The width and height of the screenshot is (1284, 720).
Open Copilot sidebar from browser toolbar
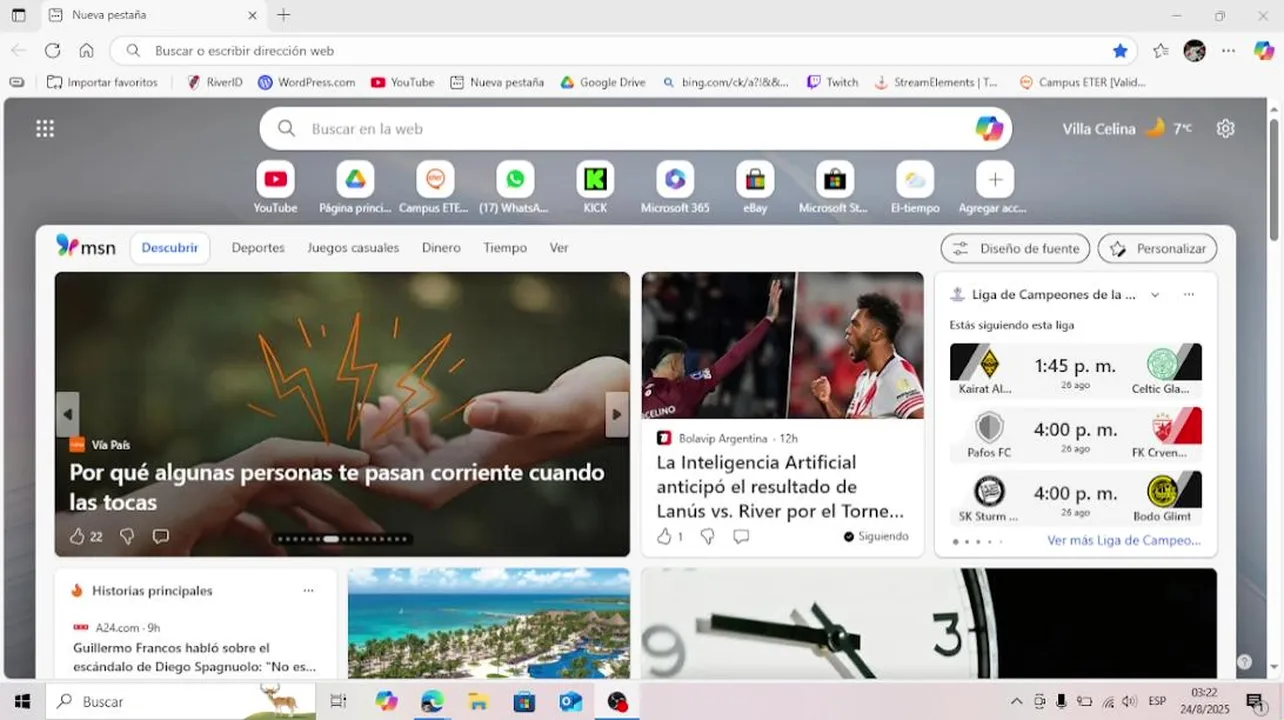[1264, 50]
